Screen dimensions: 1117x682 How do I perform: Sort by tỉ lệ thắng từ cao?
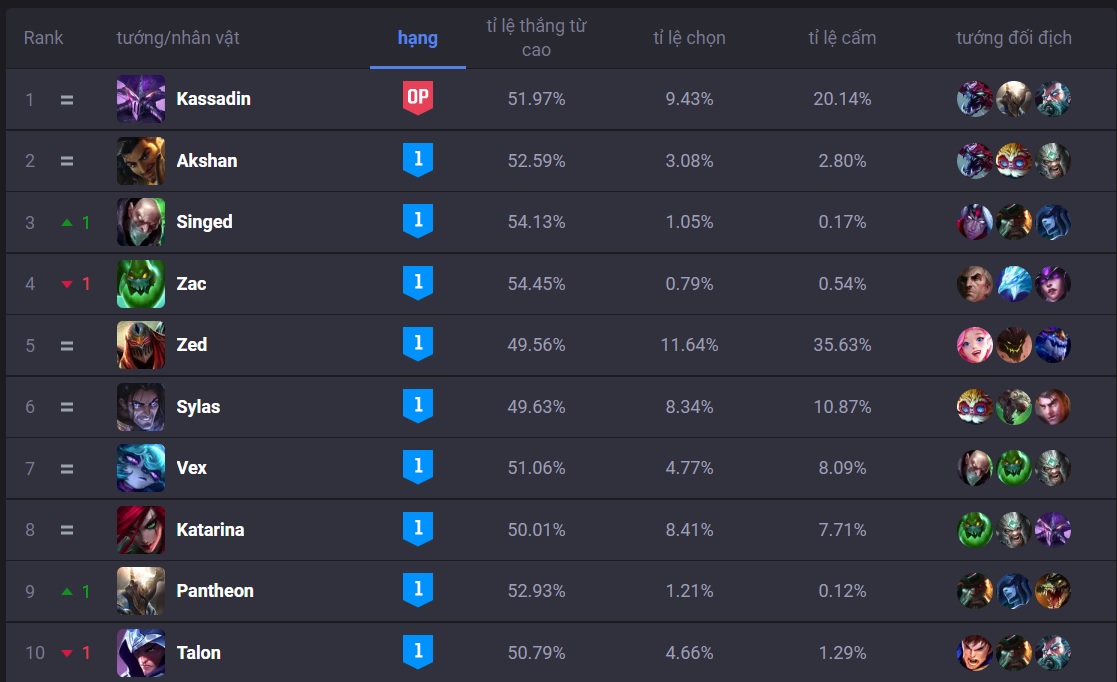536,38
